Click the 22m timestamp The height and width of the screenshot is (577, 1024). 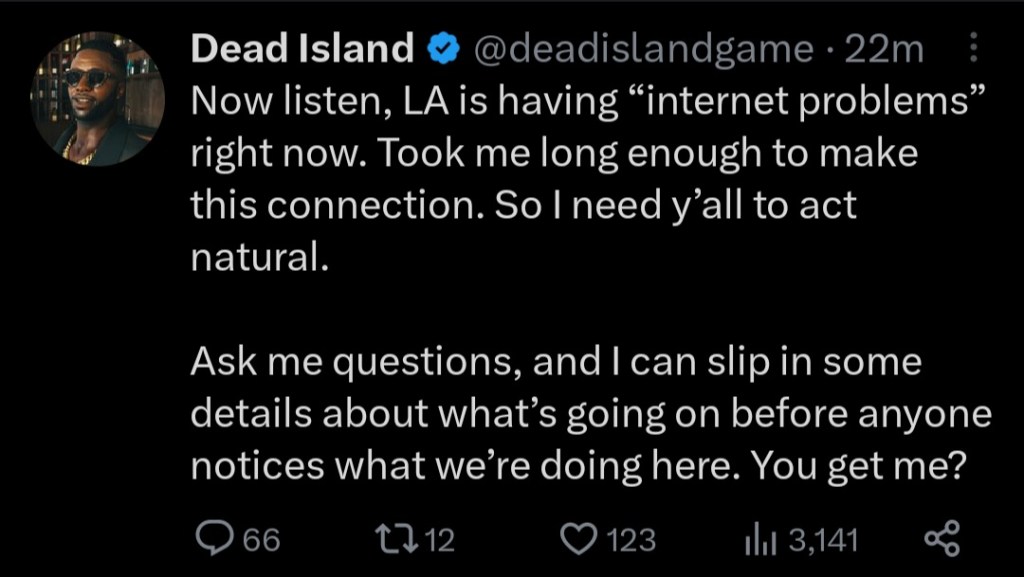click(885, 49)
